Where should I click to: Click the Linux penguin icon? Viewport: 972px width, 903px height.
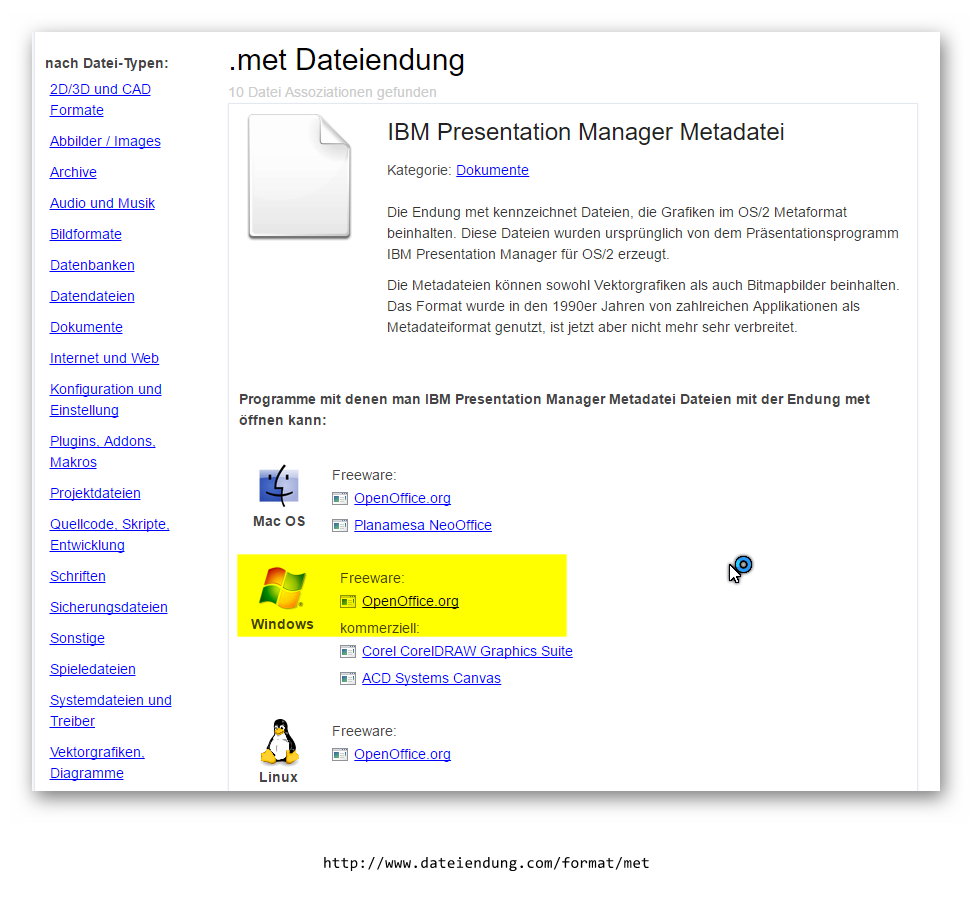pos(280,741)
